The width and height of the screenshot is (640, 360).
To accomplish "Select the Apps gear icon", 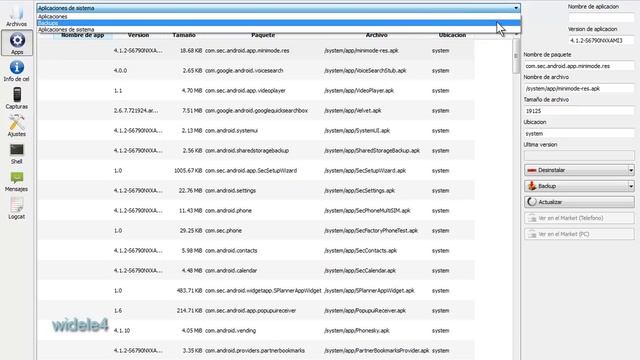I will coord(17,40).
